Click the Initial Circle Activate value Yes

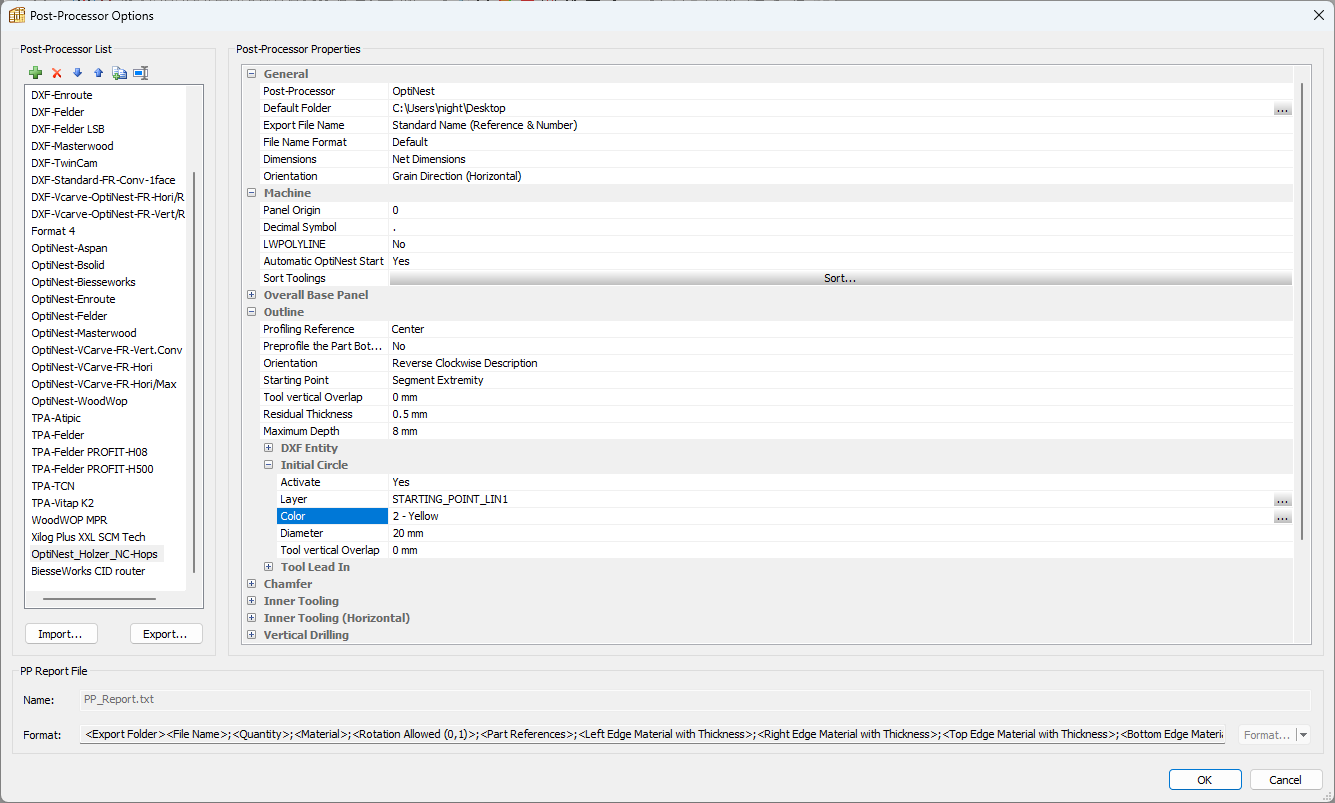coord(401,482)
